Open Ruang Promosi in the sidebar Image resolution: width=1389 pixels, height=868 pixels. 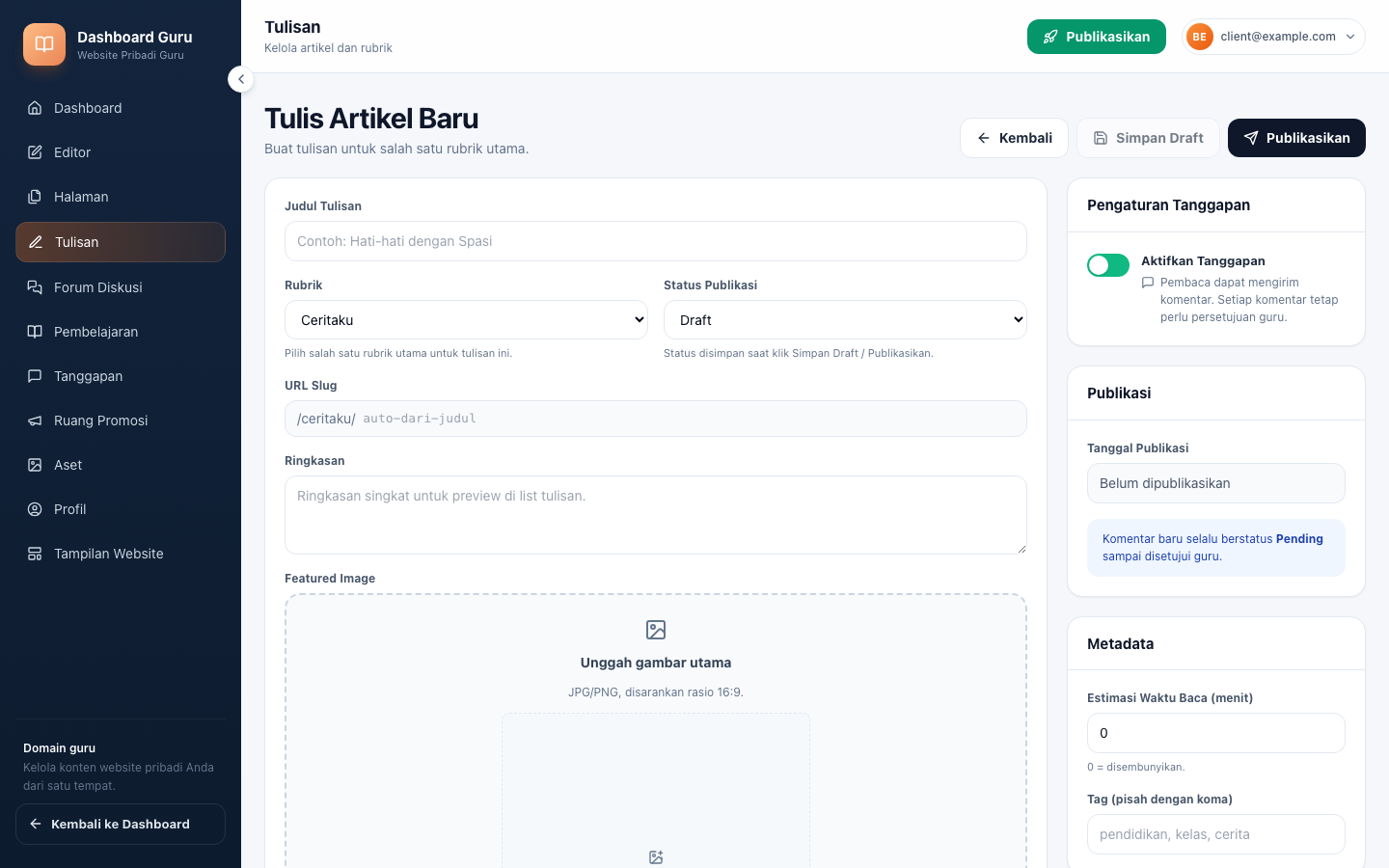tap(121, 420)
